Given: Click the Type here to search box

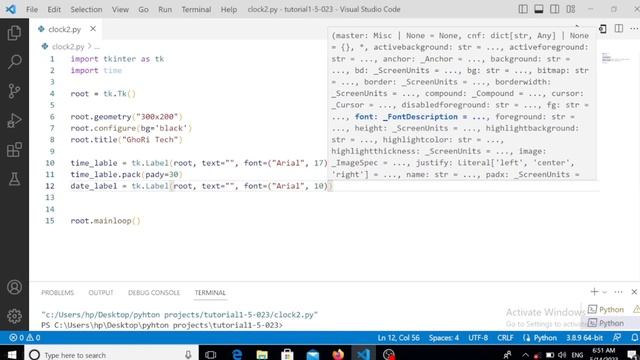Looking at the screenshot, I should pyautogui.click(x=111, y=354).
